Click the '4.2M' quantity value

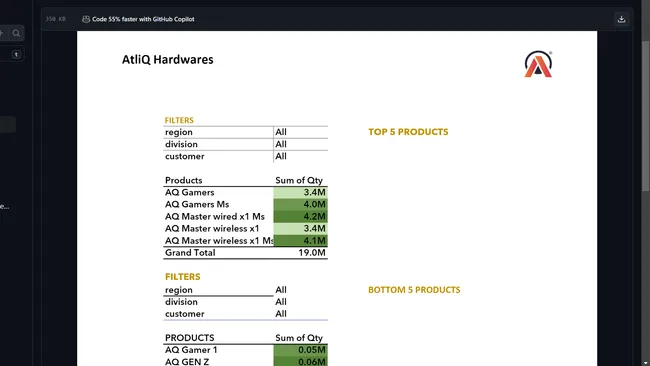pyautogui.click(x=314, y=216)
